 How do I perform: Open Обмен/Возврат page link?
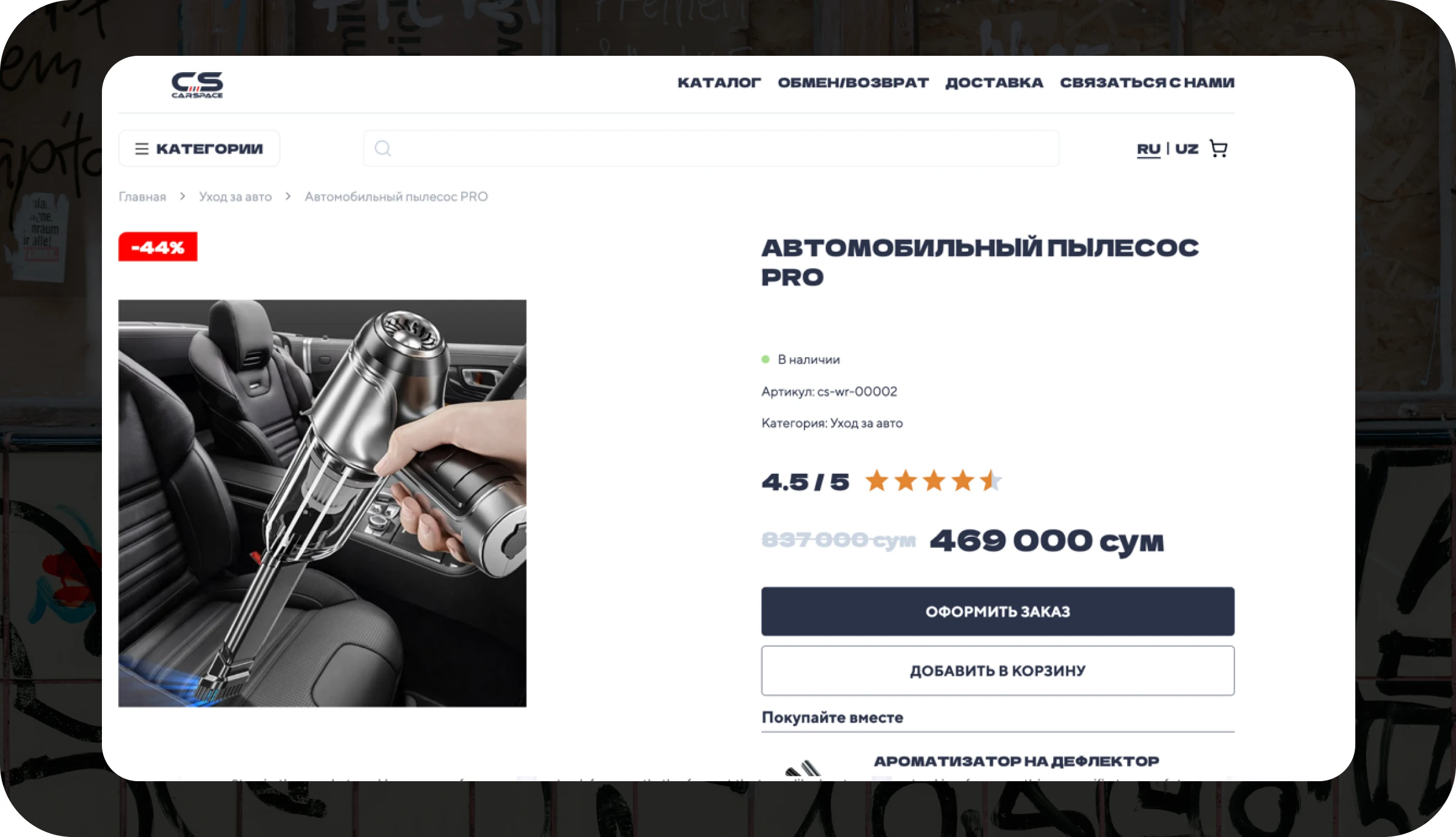coord(853,82)
